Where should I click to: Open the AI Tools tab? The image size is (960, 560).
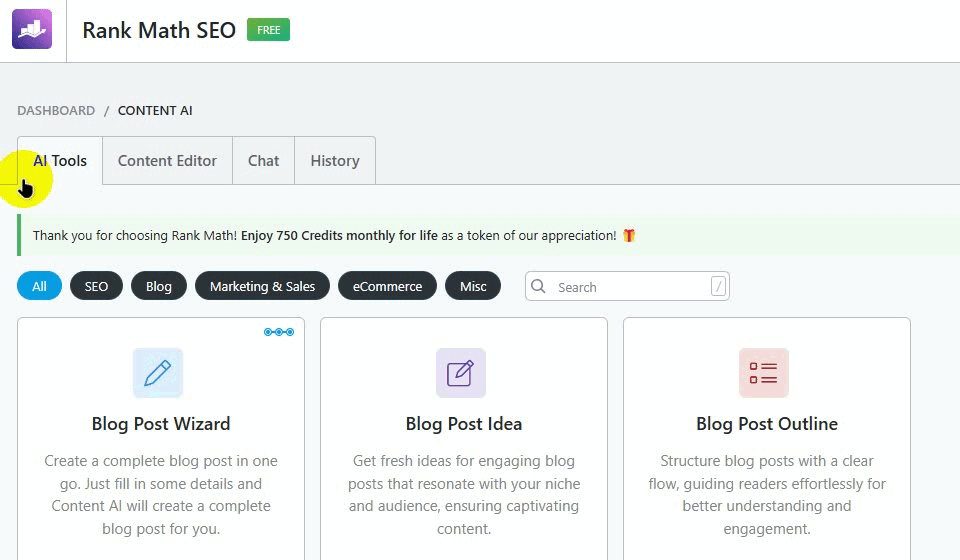pos(60,161)
